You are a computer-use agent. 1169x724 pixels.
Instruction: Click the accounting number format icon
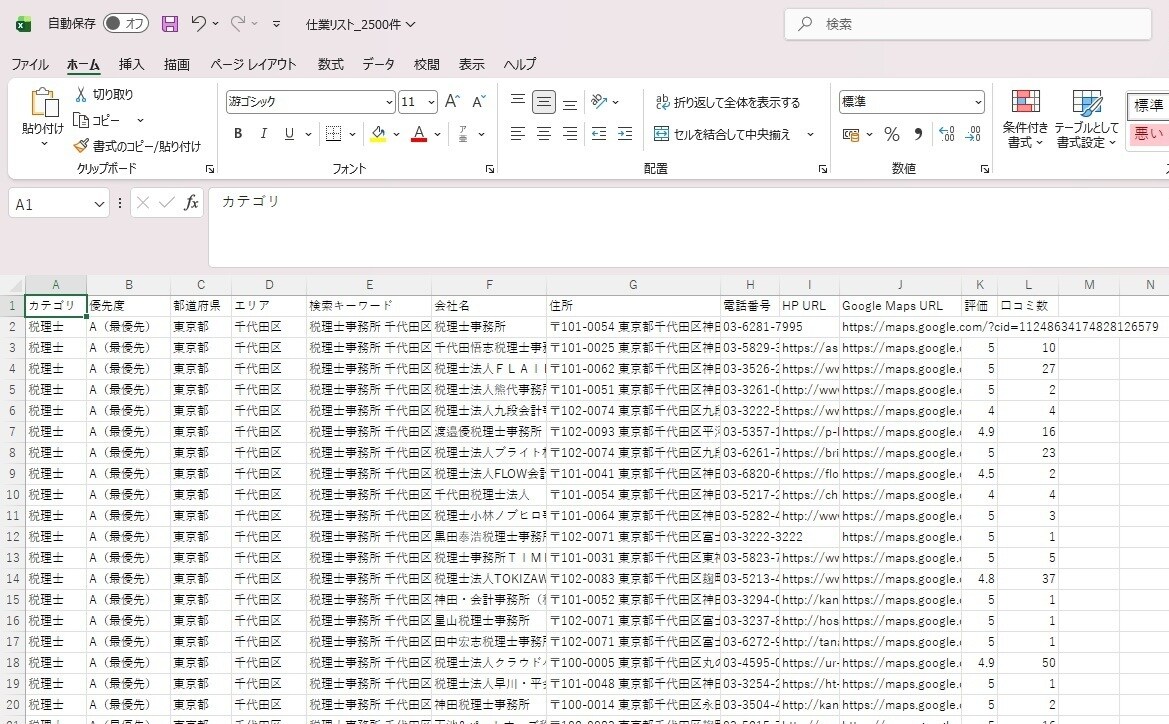851,134
